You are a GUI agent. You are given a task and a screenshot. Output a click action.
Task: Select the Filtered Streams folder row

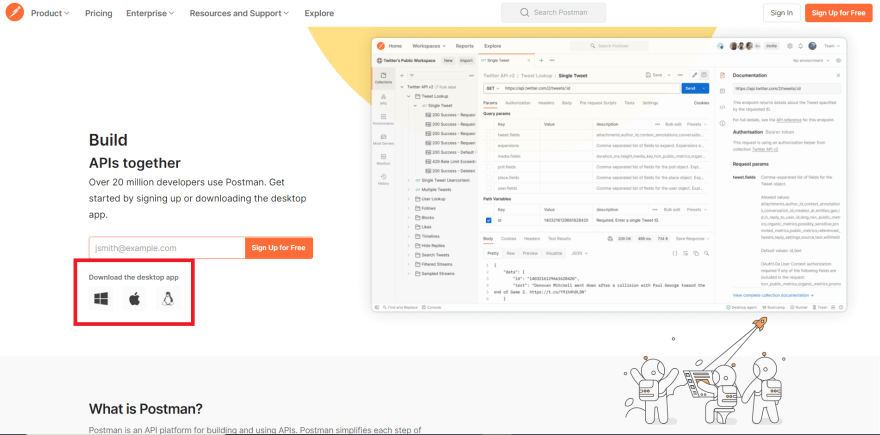click(434, 264)
